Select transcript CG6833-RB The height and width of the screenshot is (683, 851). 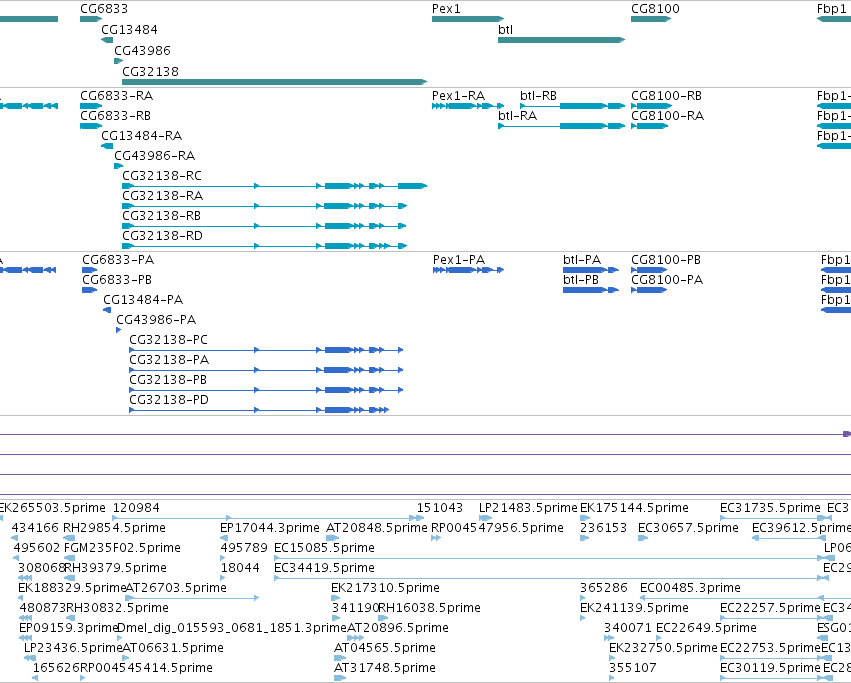[116, 116]
